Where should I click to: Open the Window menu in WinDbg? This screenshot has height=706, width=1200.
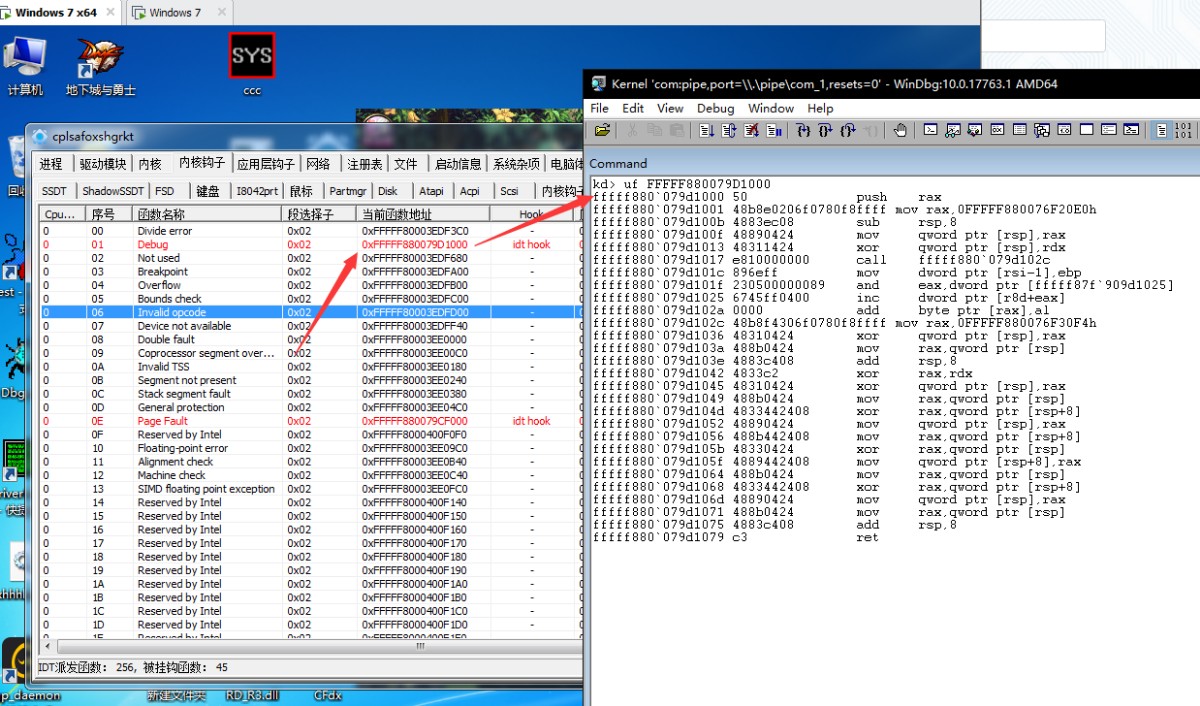point(771,108)
